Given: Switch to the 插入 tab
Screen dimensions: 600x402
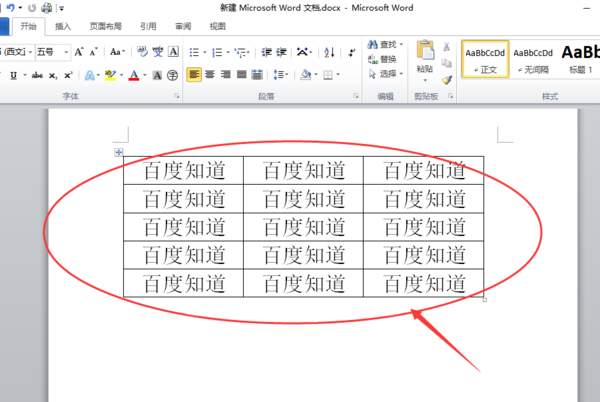Looking at the screenshot, I should point(63,26).
